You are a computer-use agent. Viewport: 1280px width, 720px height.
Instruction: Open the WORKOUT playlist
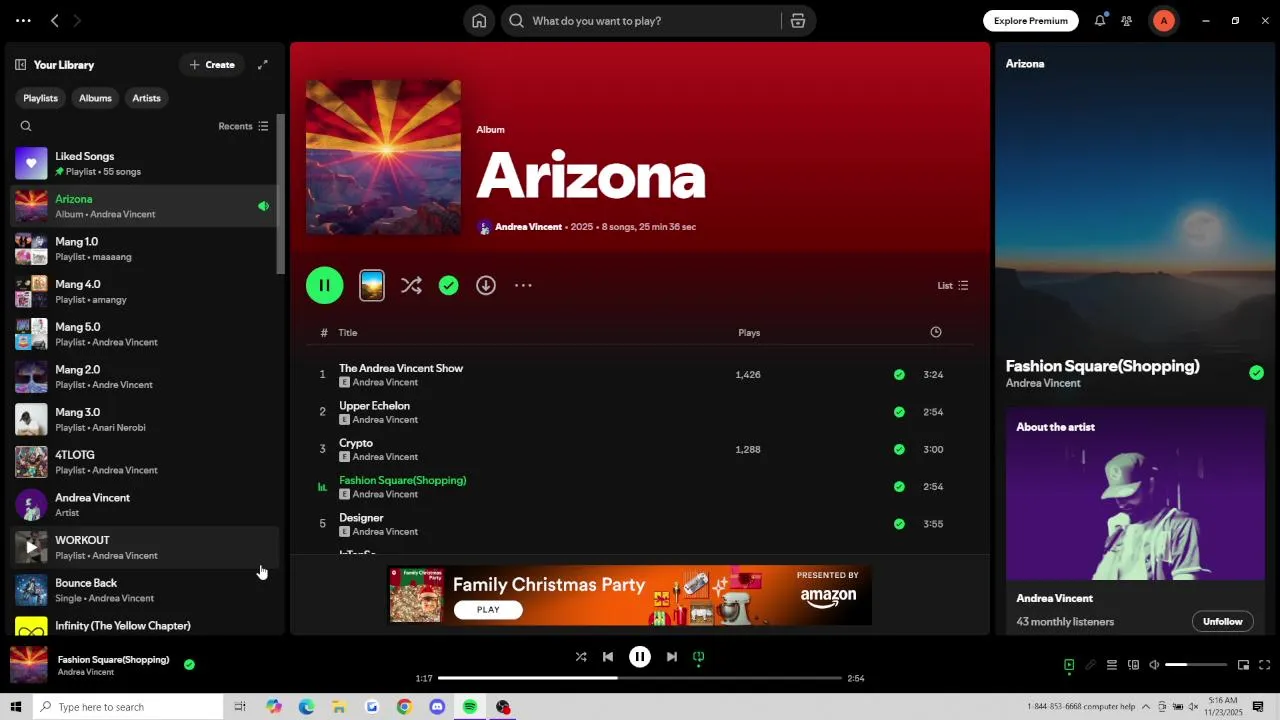coord(143,547)
